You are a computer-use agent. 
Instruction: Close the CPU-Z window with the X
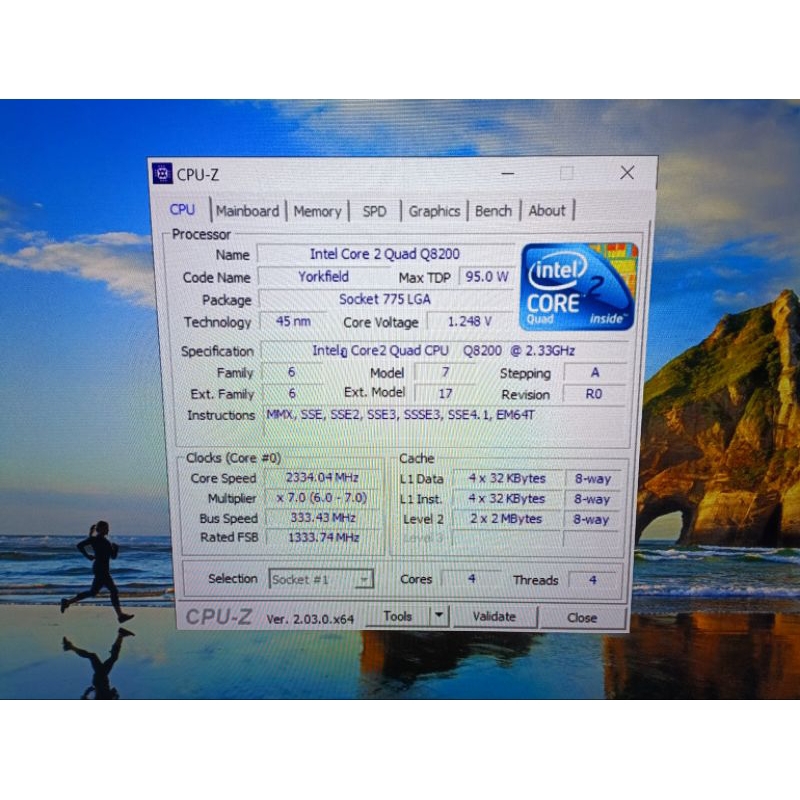coord(627,173)
